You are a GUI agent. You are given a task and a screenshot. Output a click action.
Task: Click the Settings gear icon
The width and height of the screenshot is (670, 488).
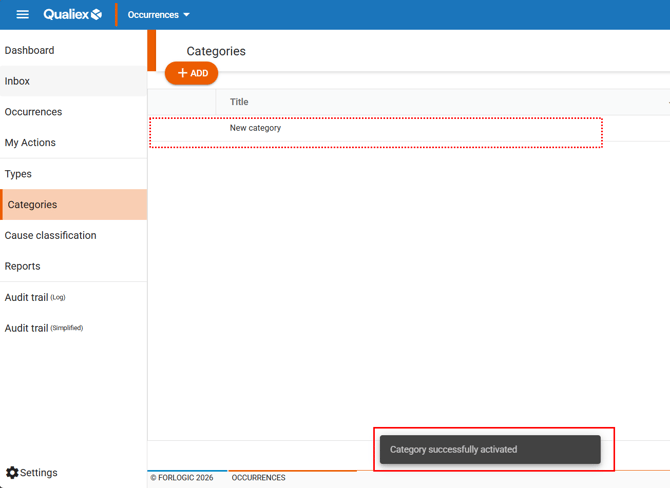pyautogui.click(x=12, y=472)
